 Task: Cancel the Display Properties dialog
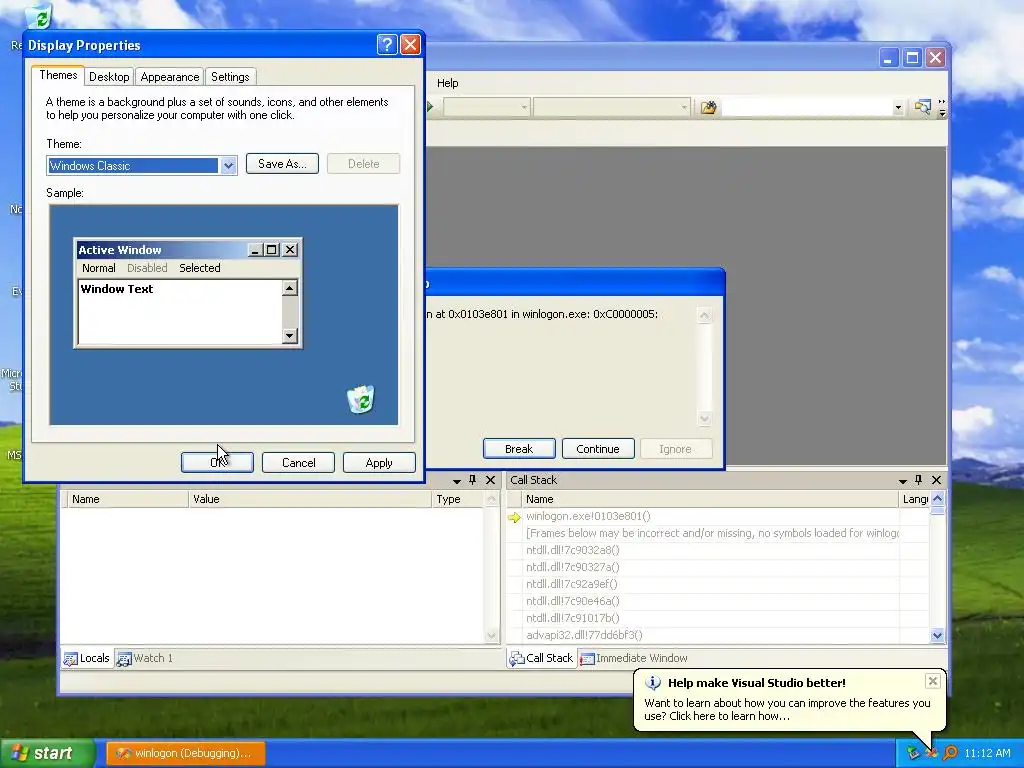coord(298,462)
